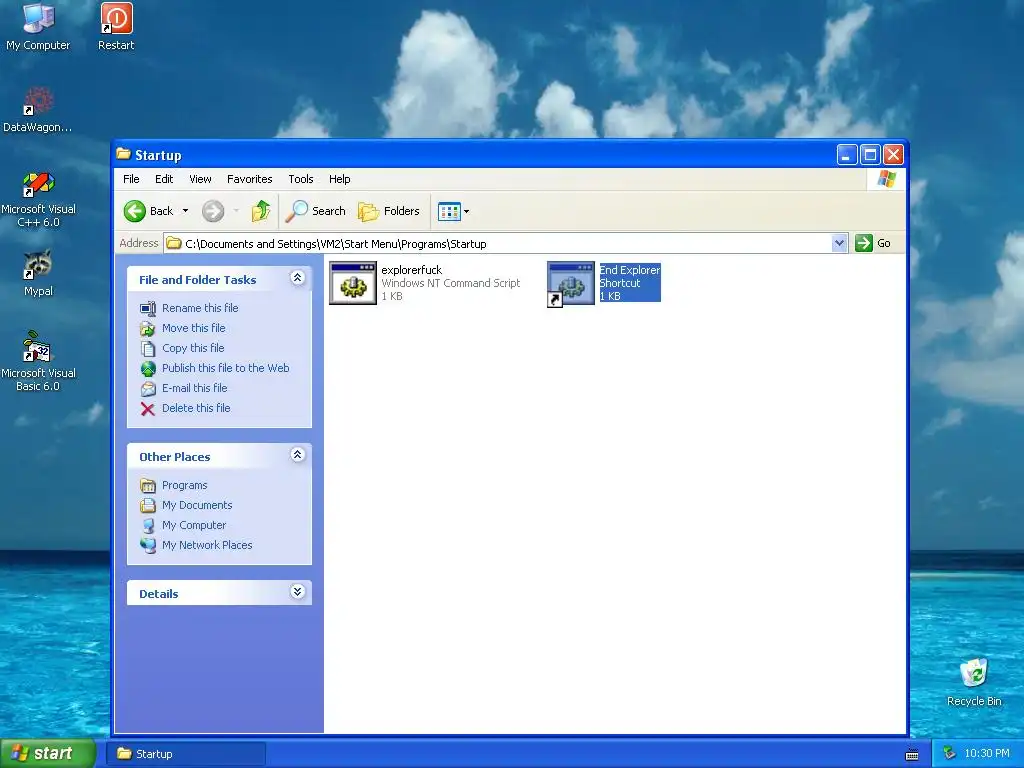
Task: Open the View menu
Action: point(200,179)
